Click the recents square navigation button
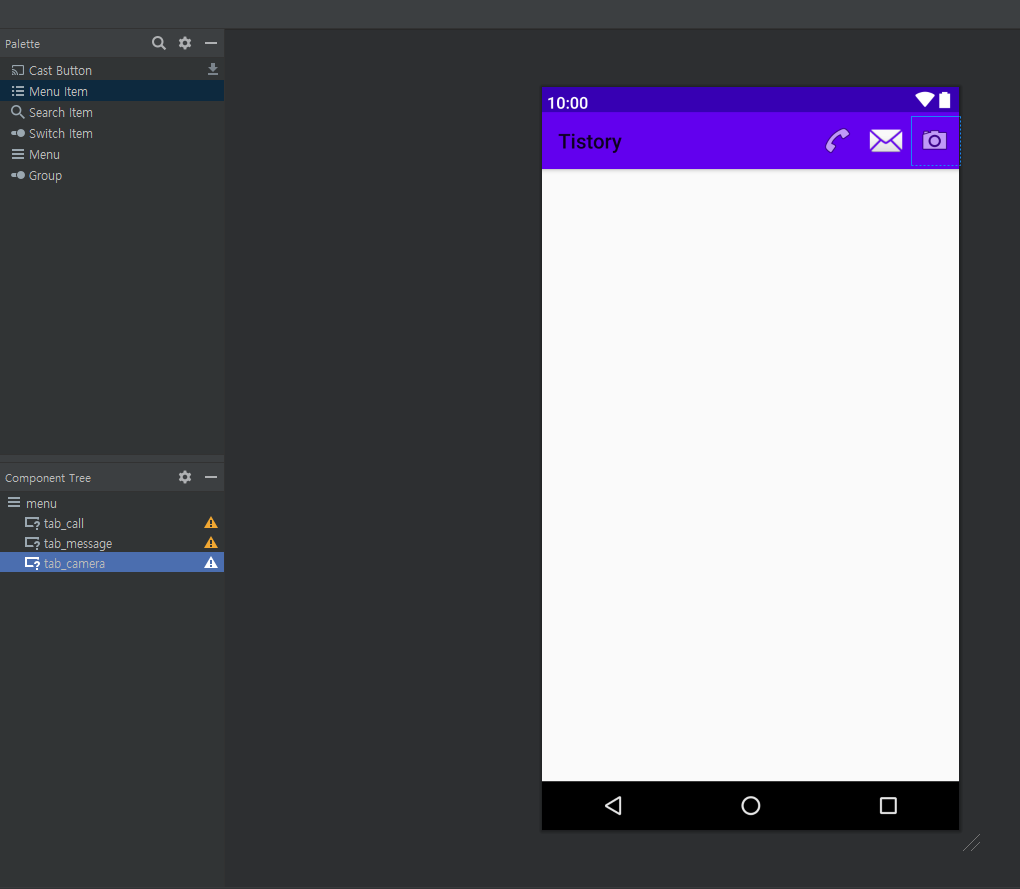Viewport: 1020px width, 889px height. (888, 806)
